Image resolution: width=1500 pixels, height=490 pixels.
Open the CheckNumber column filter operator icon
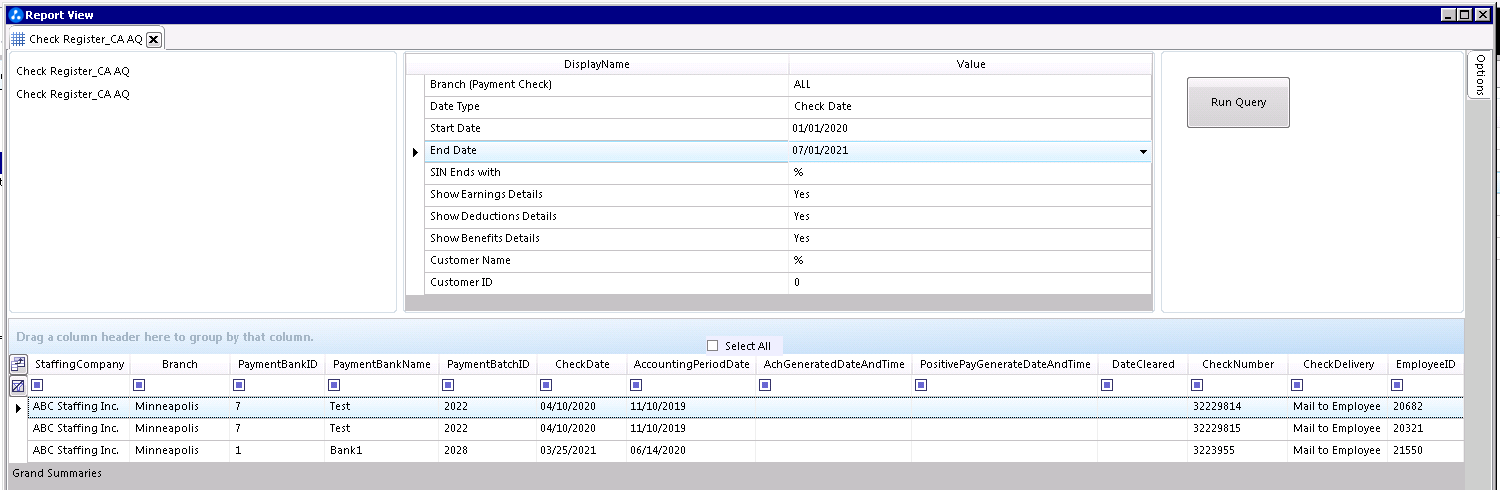(1199, 385)
